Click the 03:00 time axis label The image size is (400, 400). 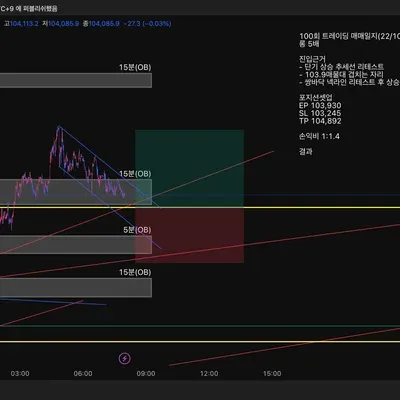click(x=20, y=374)
